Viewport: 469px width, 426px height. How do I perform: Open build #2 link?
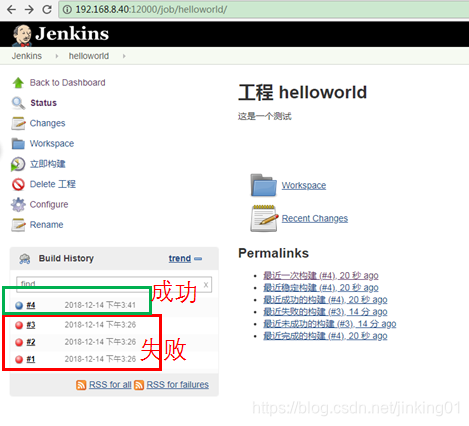click(x=31, y=342)
